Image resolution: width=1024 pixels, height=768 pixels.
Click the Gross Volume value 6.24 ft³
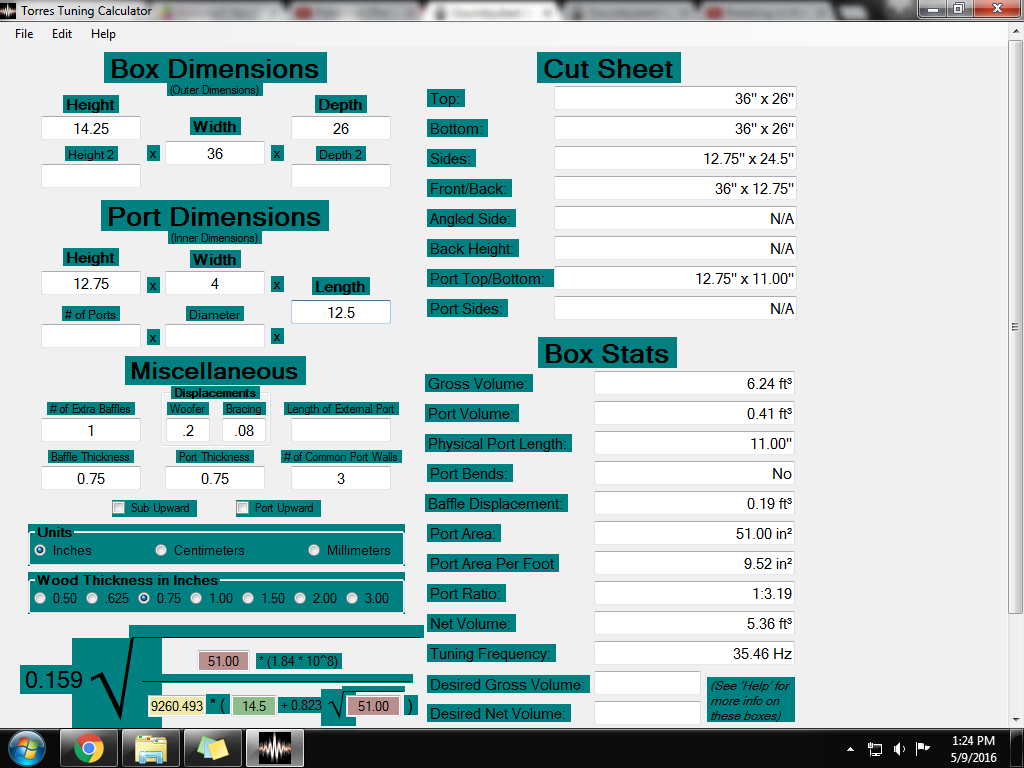694,383
